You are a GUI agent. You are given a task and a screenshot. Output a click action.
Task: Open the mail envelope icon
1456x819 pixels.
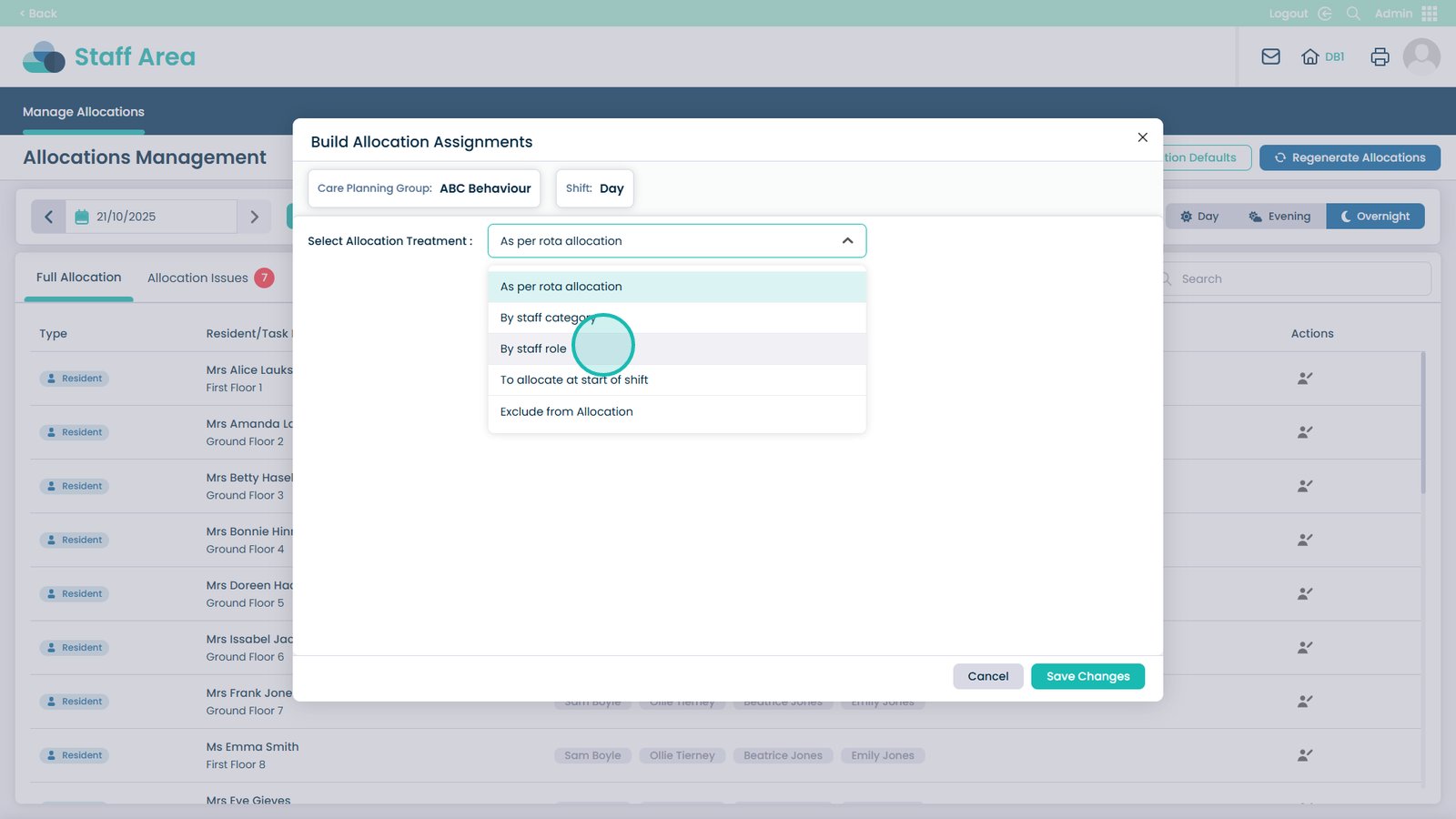(x=1270, y=56)
